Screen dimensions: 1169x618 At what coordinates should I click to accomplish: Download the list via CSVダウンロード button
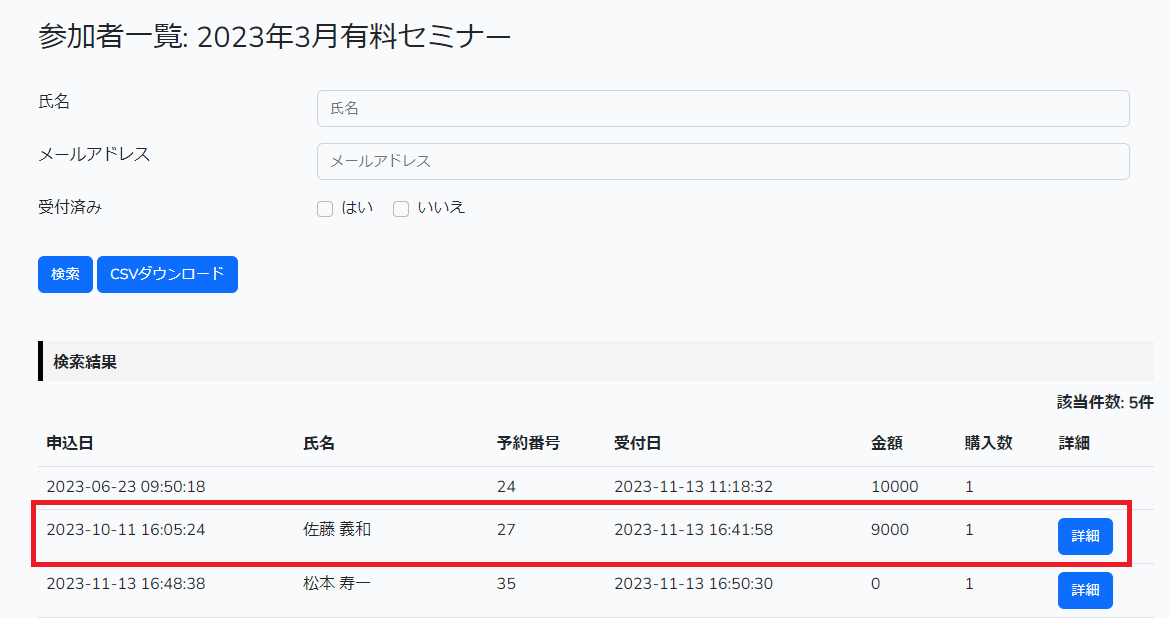[x=167, y=274]
